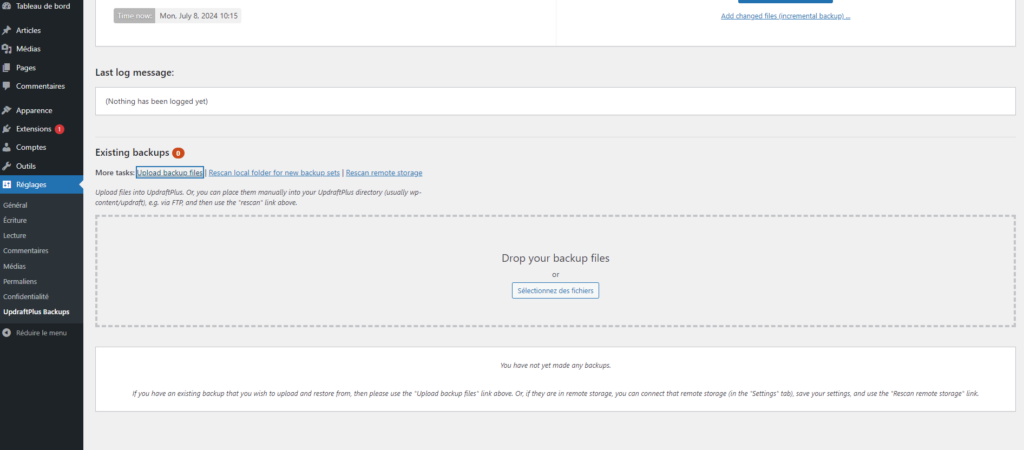This screenshot has width=1024, height=450.
Task: Click the Commentaires speech bubble icon
Action: [x=7, y=86]
